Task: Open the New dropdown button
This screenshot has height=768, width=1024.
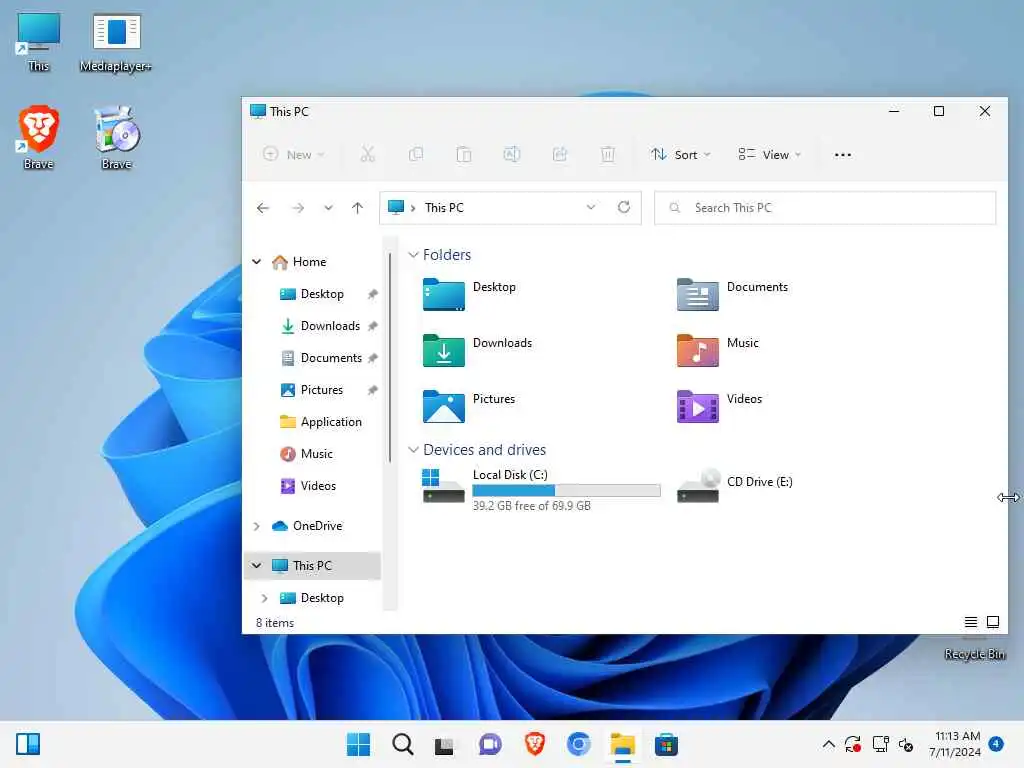Action: (x=293, y=155)
